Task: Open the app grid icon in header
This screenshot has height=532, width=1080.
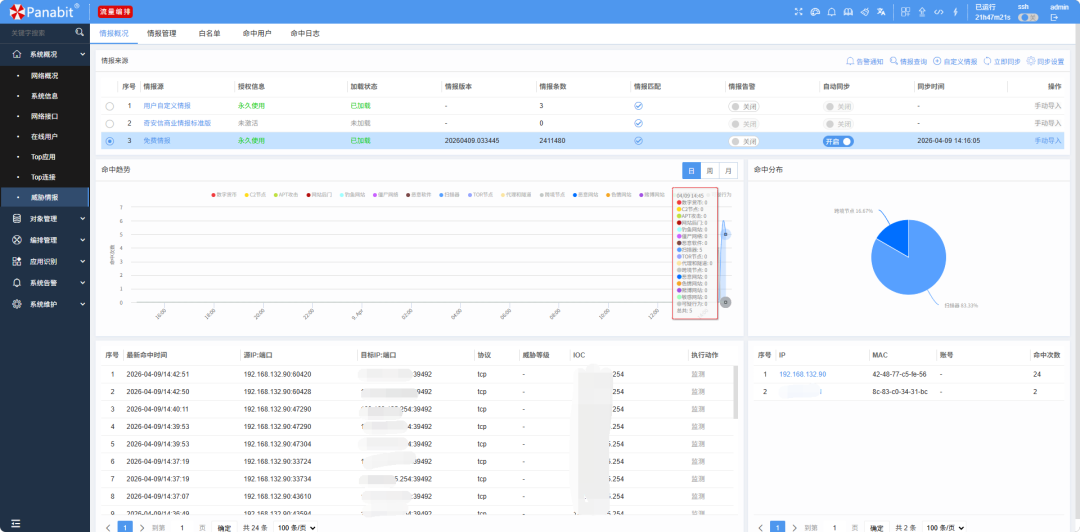Action: [906, 12]
